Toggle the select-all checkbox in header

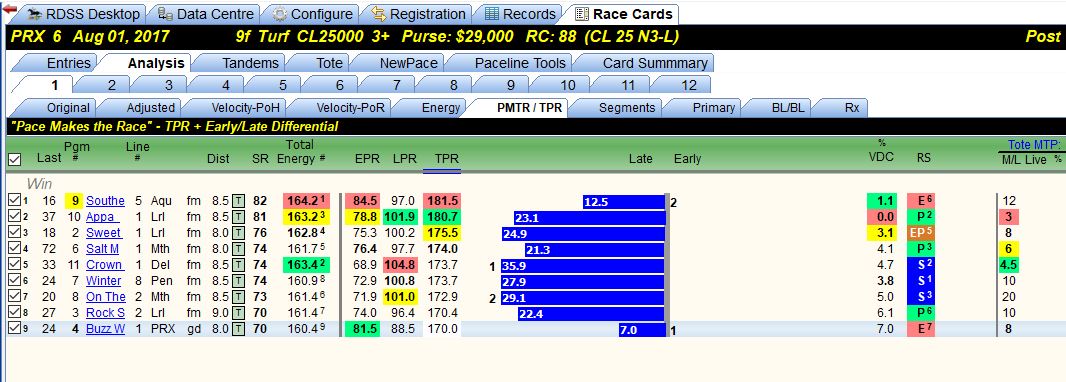pyautogui.click(x=14, y=159)
